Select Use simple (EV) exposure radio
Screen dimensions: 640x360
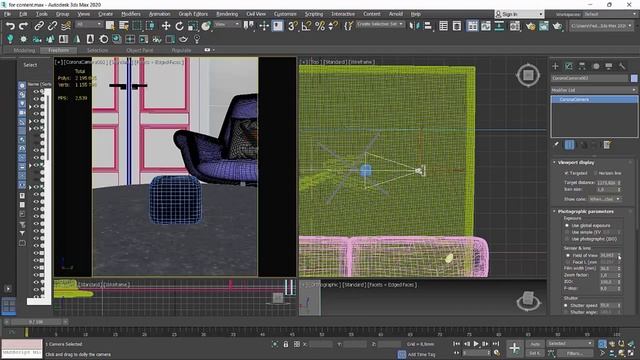[567, 232]
